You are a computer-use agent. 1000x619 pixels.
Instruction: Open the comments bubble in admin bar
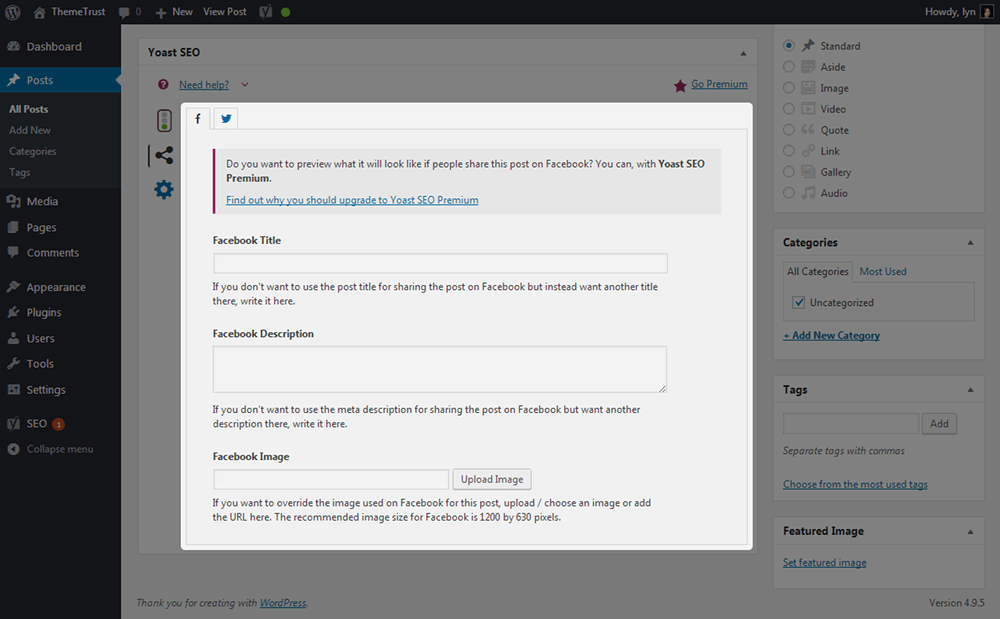[124, 12]
